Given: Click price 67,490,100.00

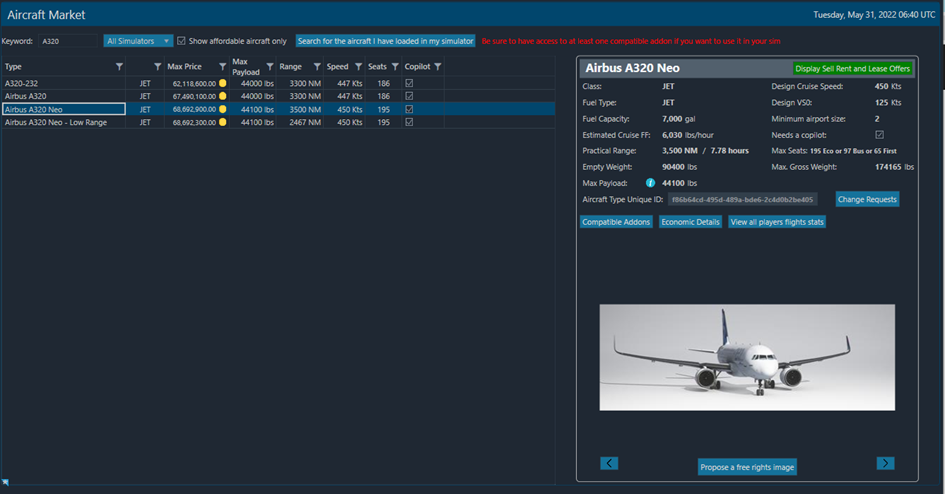Looking at the screenshot, I should (x=194, y=96).
